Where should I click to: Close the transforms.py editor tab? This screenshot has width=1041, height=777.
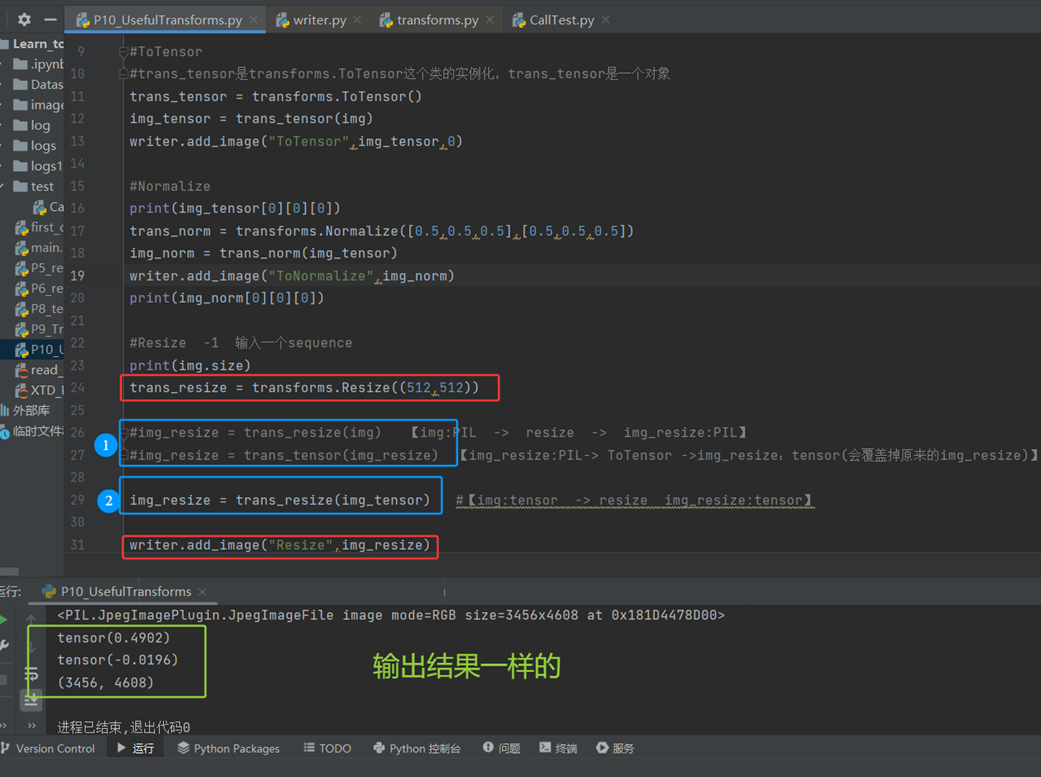pyautogui.click(x=490, y=20)
